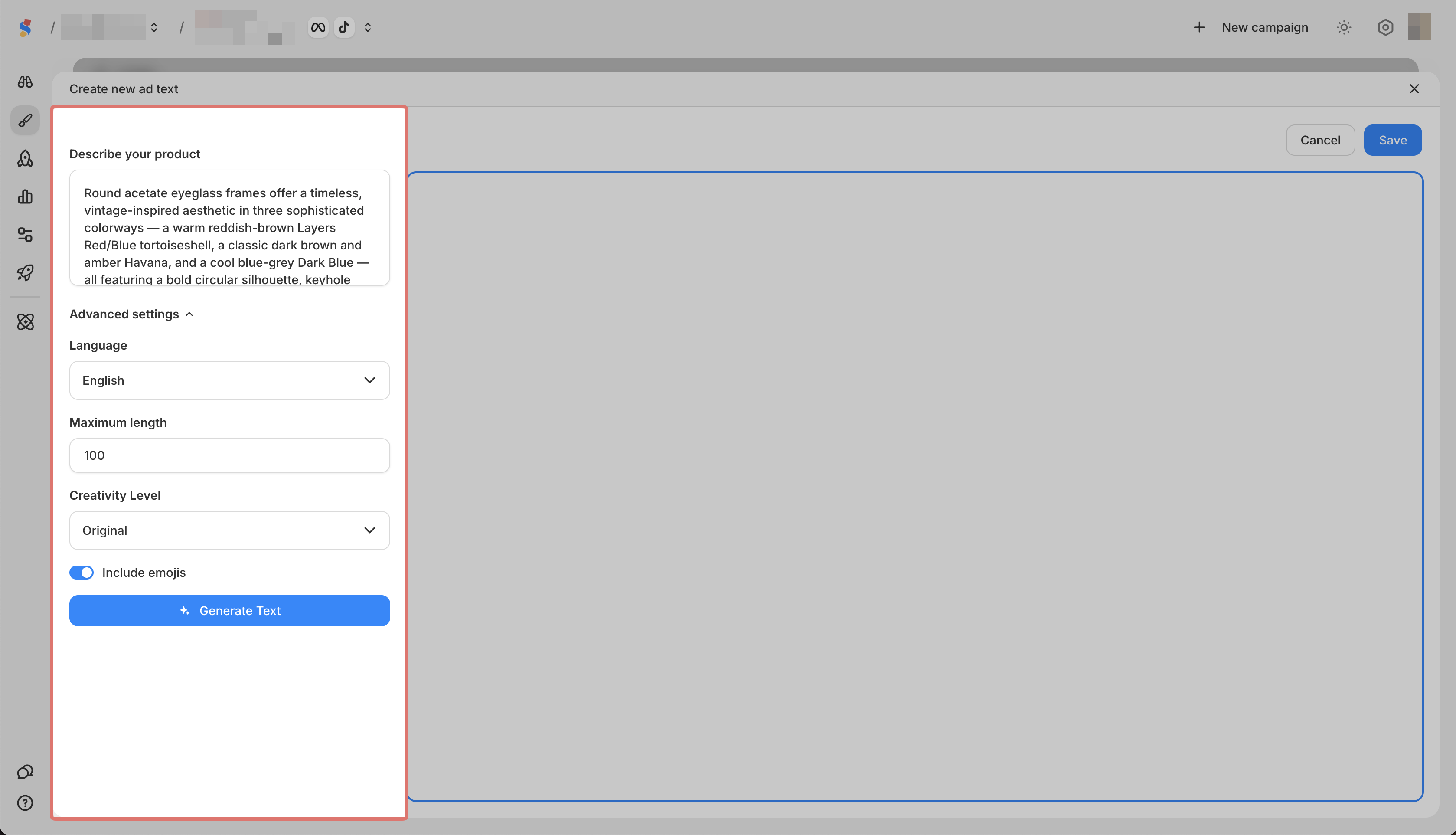This screenshot has width=1456, height=835.
Task: Click the Cancel button
Action: point(1320,140)
